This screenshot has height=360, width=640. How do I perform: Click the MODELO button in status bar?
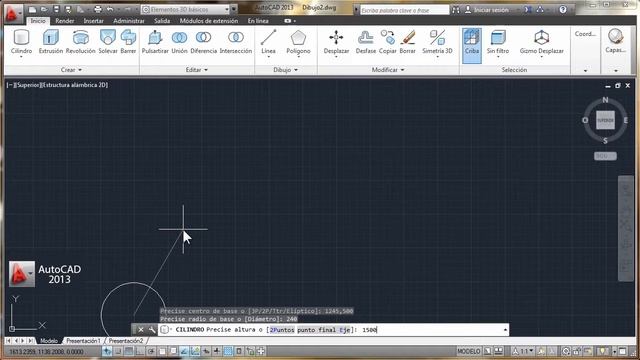click(x=469, y=351)
